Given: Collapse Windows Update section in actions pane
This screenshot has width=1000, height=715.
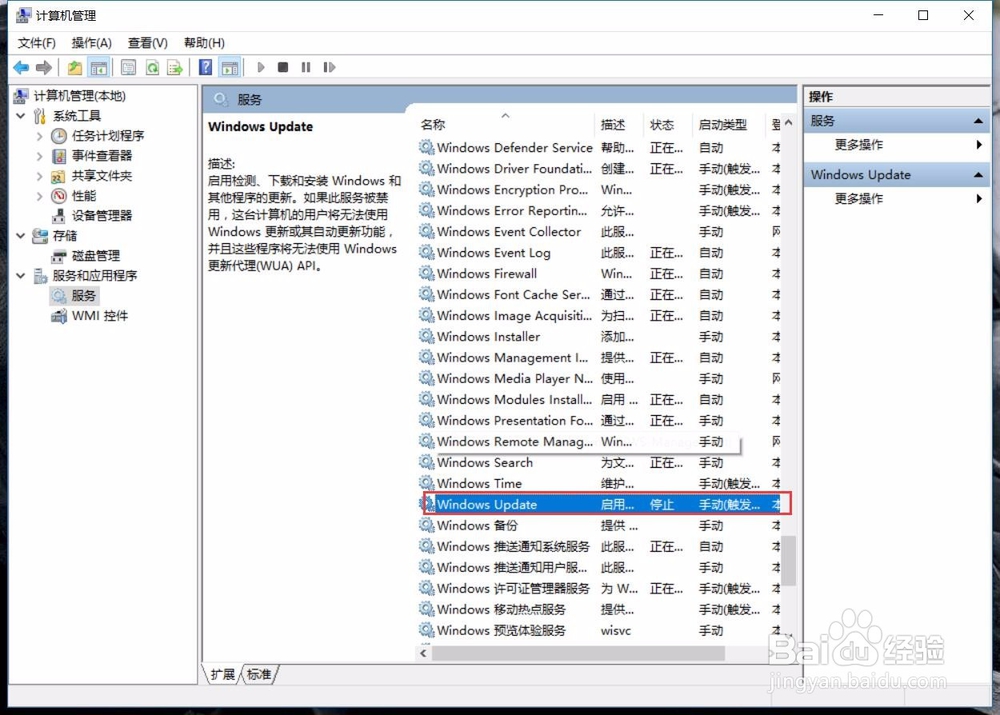Looking at the screenshot, I should 978,175.
